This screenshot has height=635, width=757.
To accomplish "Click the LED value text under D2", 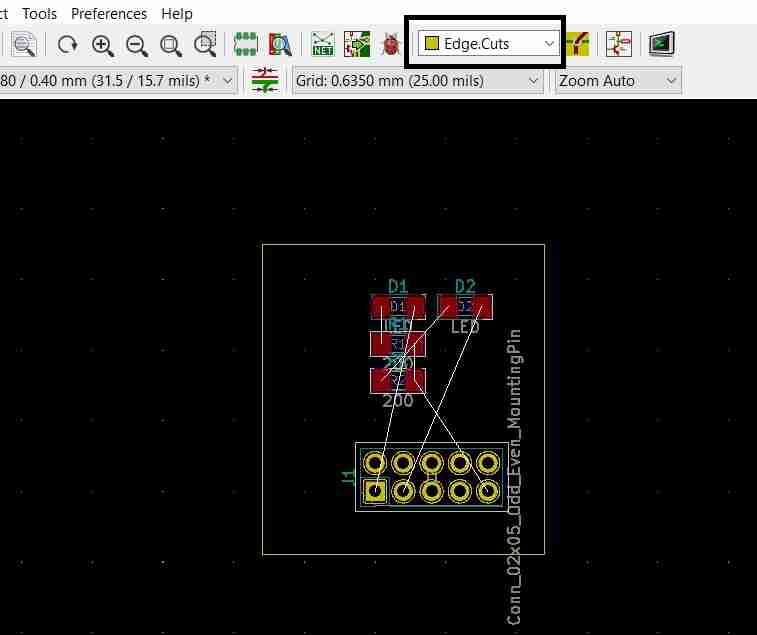I will 465,327.
